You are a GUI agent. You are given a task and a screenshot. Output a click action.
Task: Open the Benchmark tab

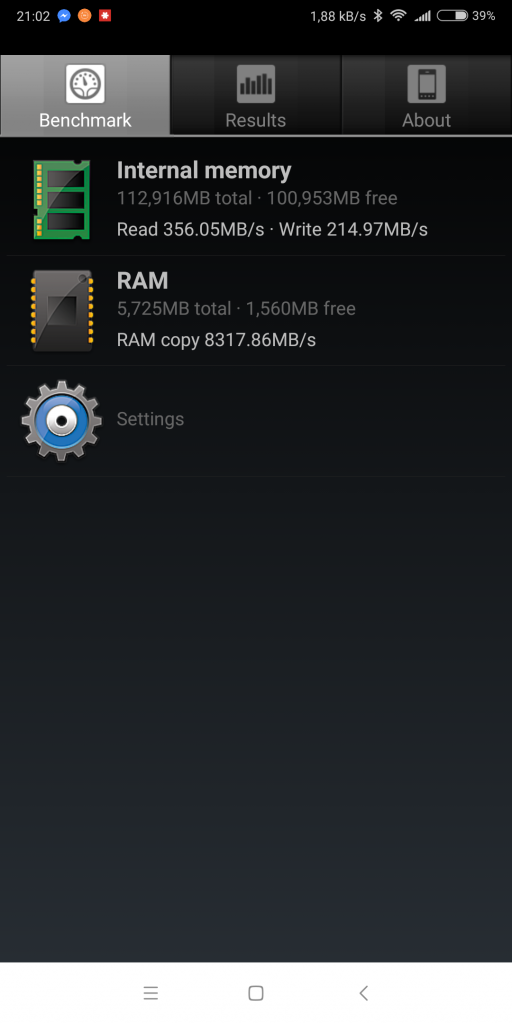[85, 95]
